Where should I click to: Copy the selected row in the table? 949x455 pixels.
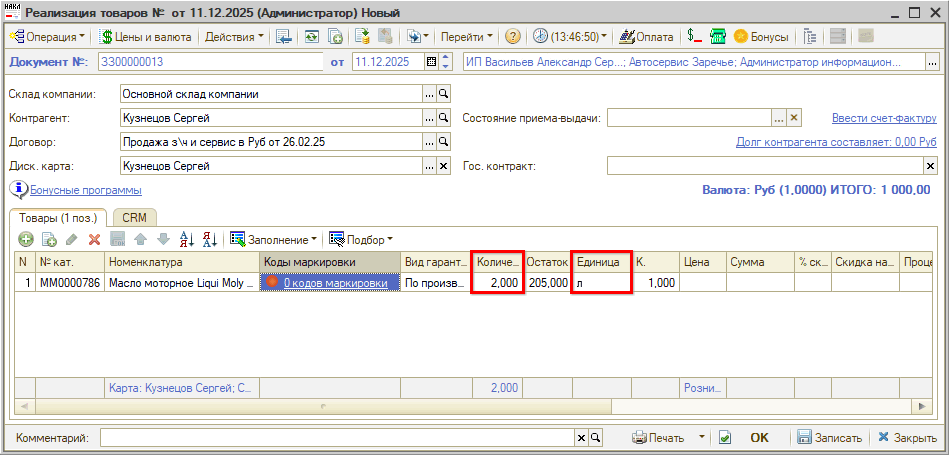pyautogui.click(x=49, y=239)
